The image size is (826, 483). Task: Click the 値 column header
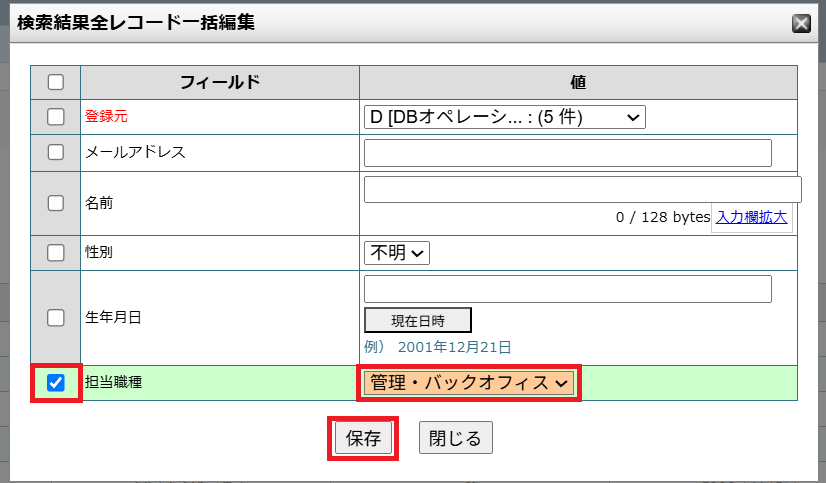(x=578, y=82)
